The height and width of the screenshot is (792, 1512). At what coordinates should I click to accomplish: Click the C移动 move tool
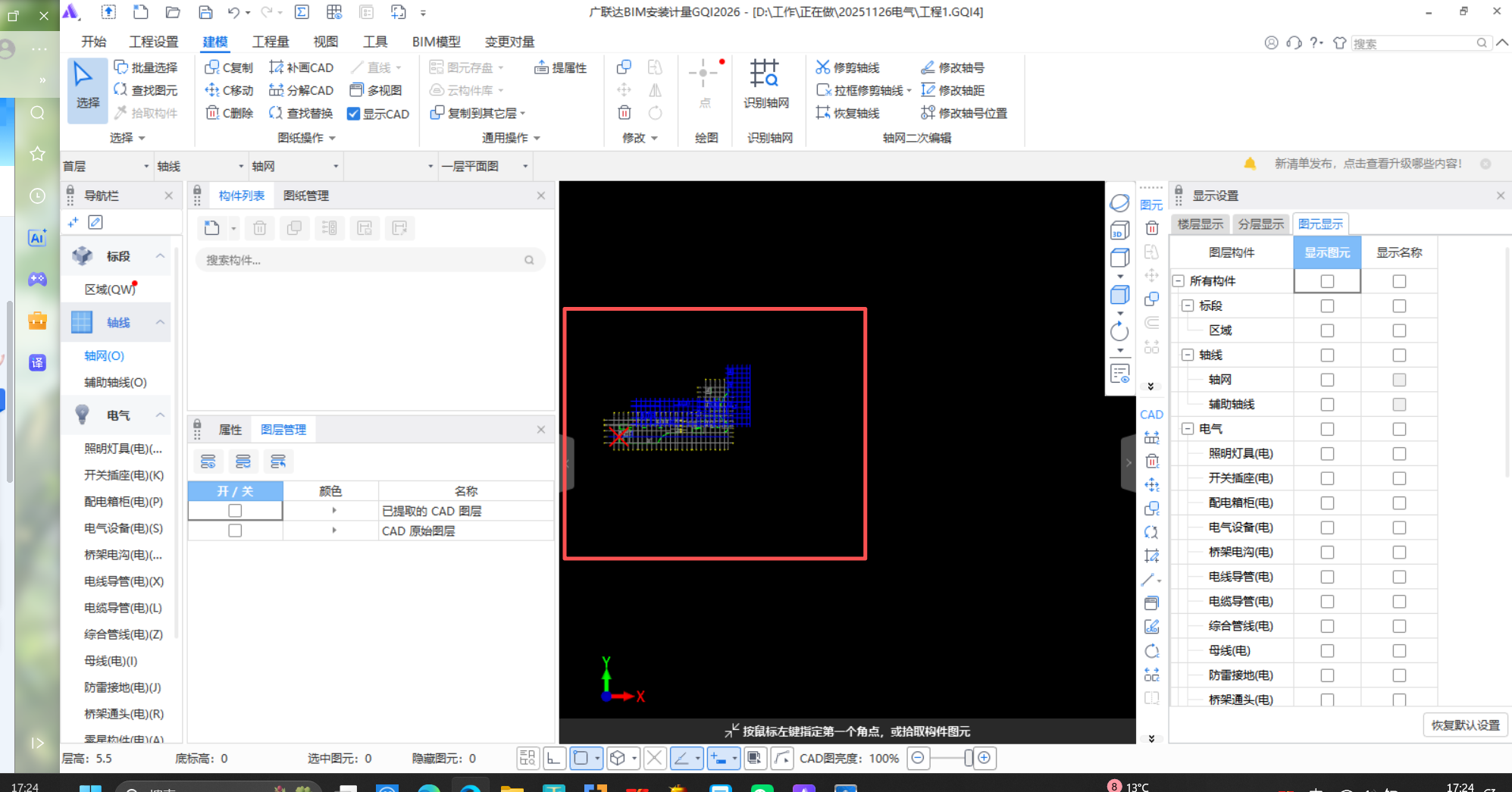coord(229,90)
